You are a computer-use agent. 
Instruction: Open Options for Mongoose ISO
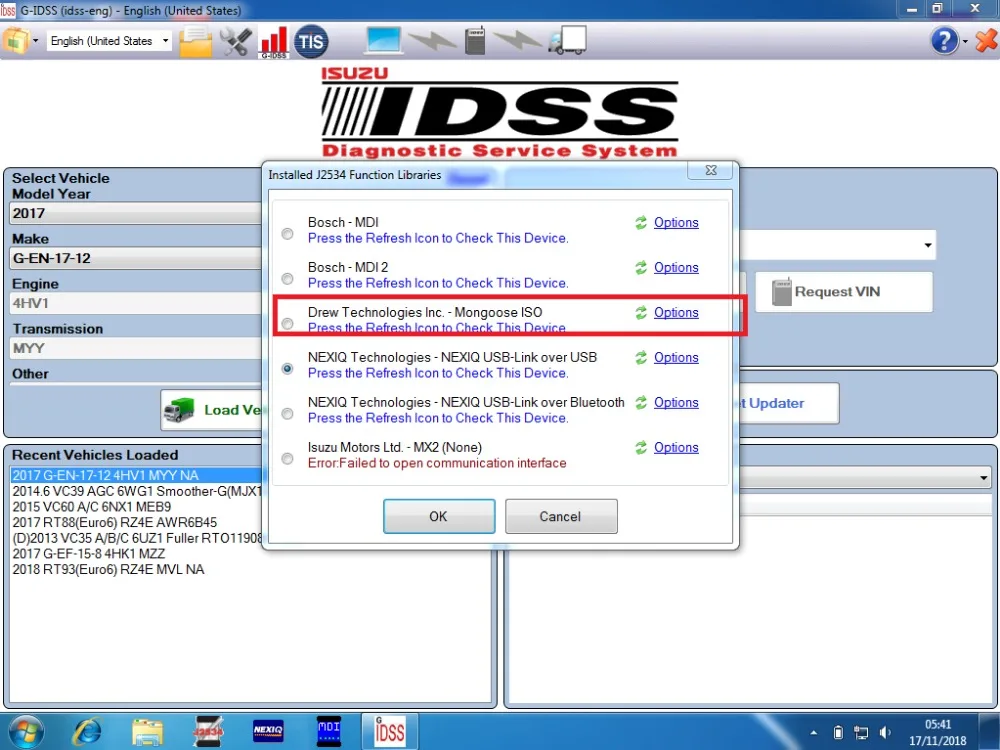[676, 312]
